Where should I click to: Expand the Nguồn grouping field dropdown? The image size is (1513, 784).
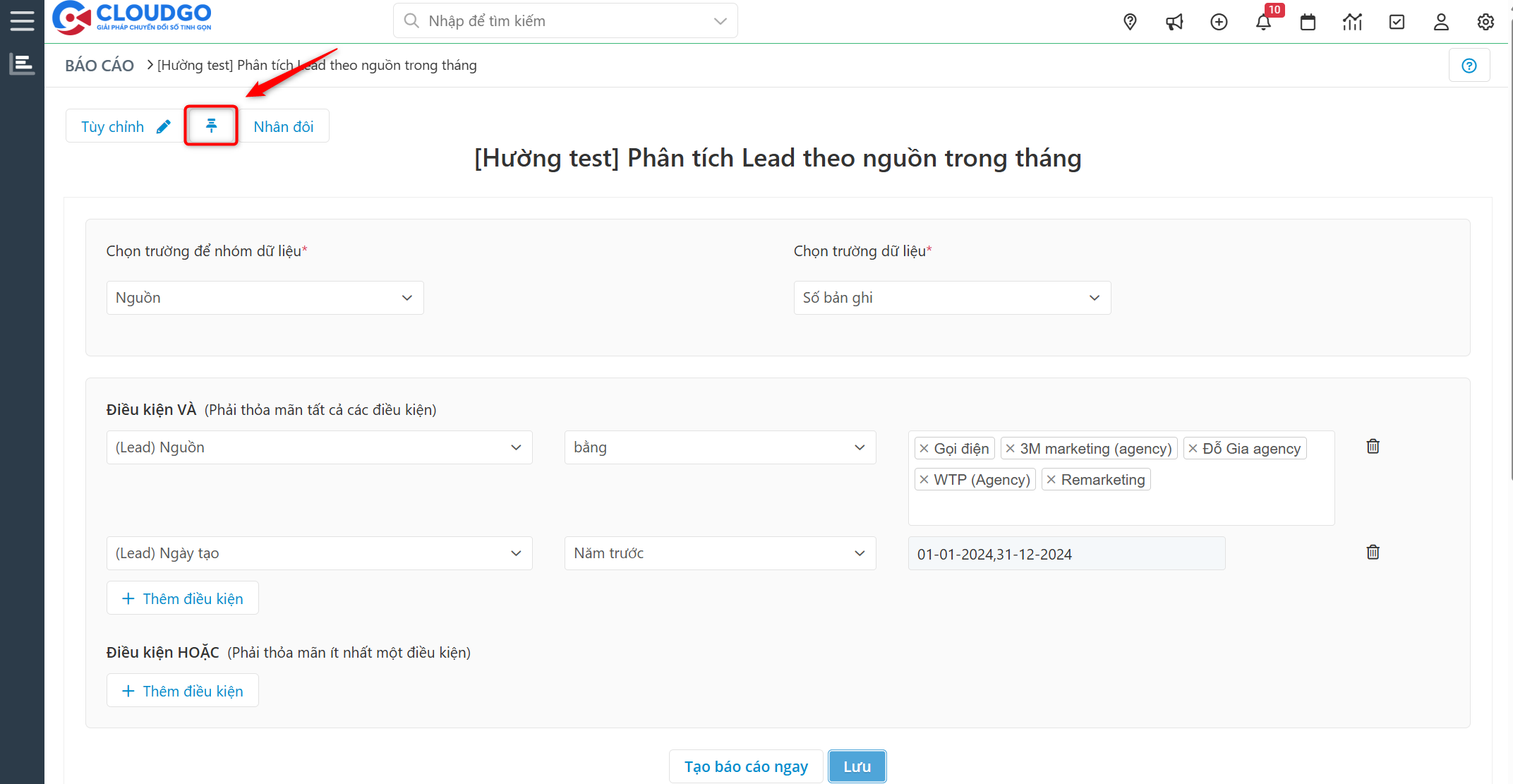[265, 298]
